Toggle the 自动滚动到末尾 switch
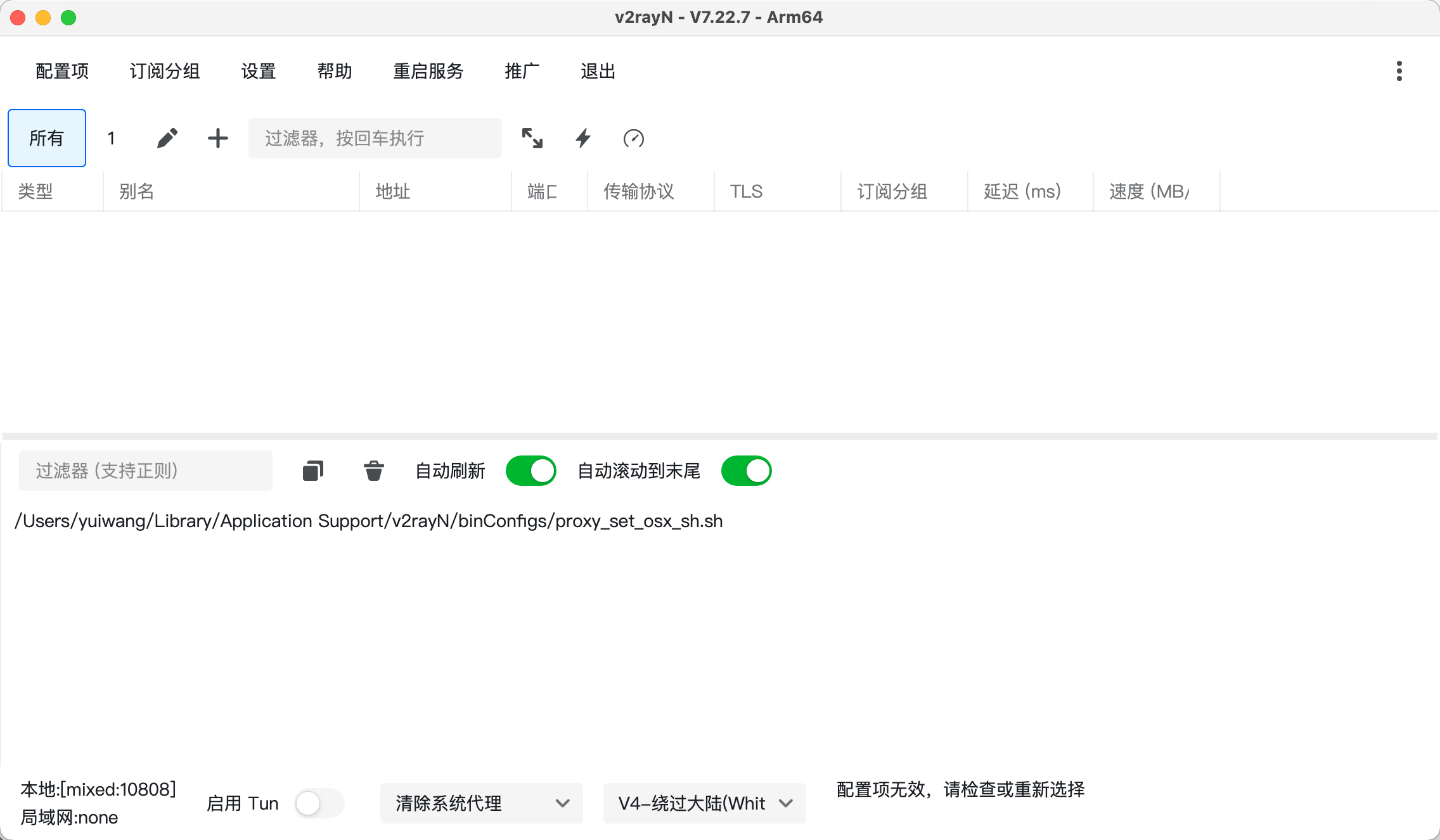The image size is (1440, 840). [x=747, y=471]
